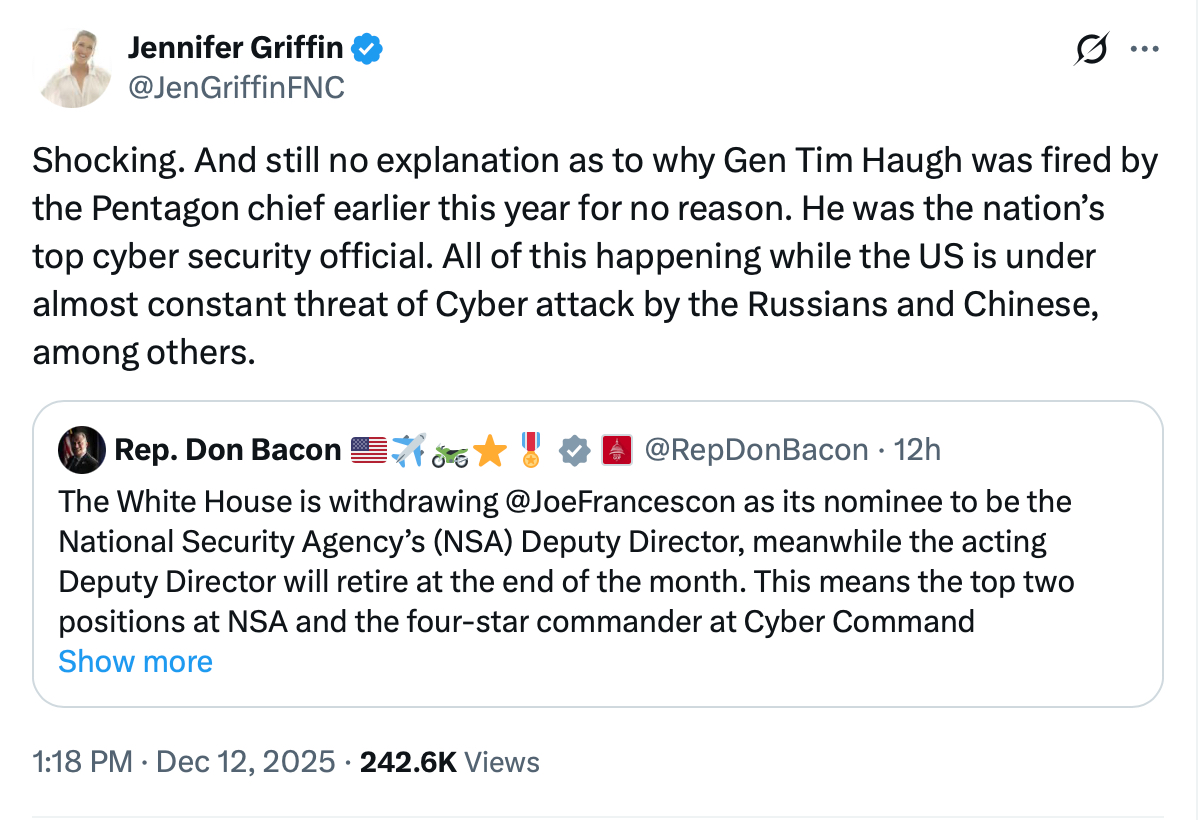This screenshot has height=820, width=1198.
Task: Open the @JenGriffinFNC handle
Action: tap(236, 88)
